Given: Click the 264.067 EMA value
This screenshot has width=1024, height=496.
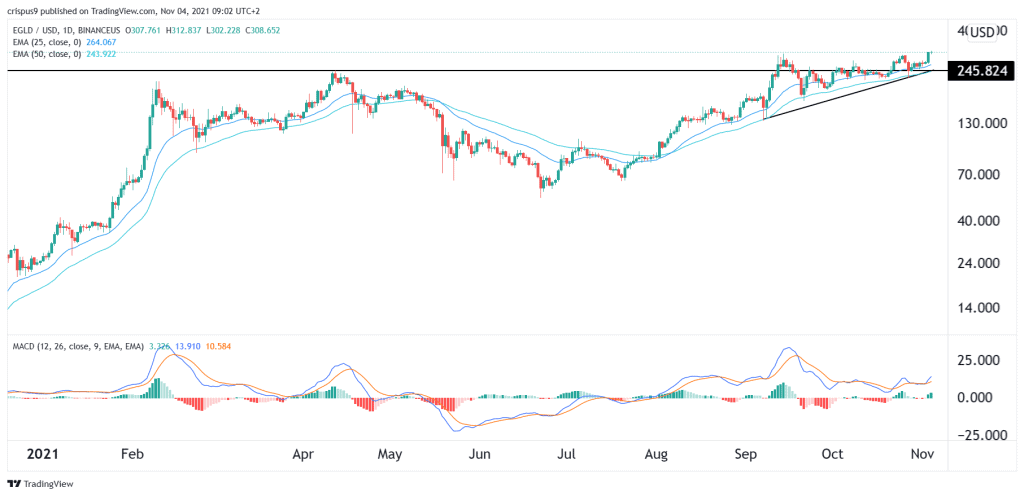Looking at the screenshot, I should click(99, 42).
